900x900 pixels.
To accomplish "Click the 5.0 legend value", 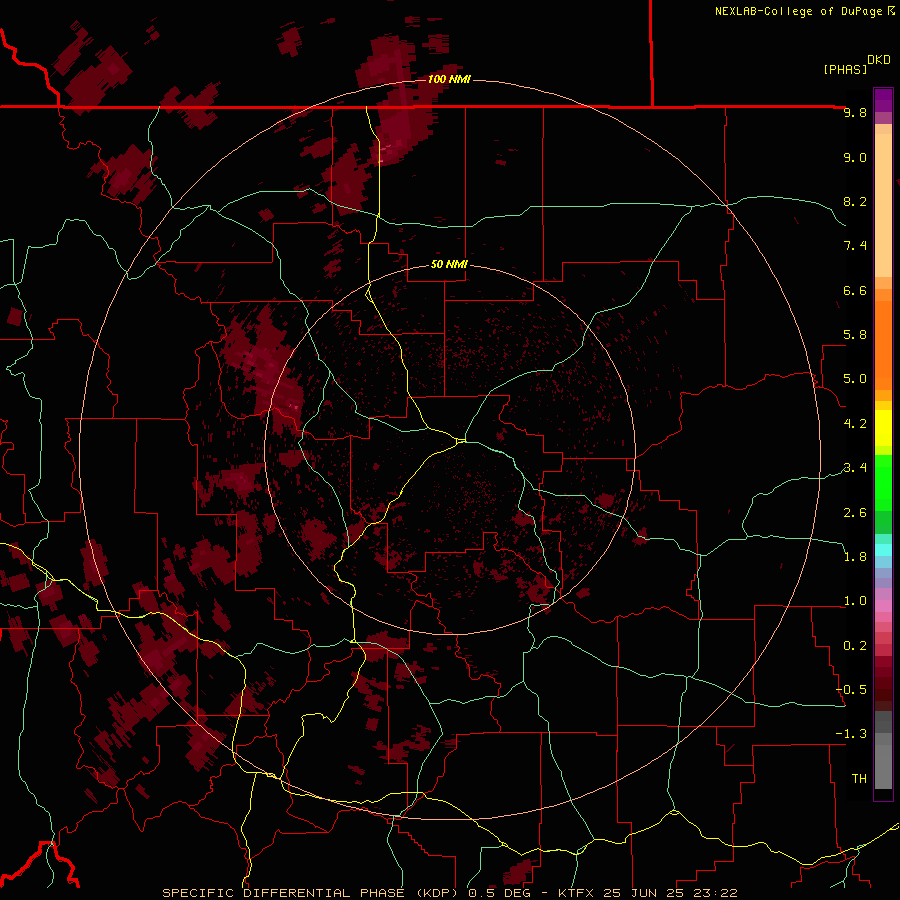I will (855, 379).
